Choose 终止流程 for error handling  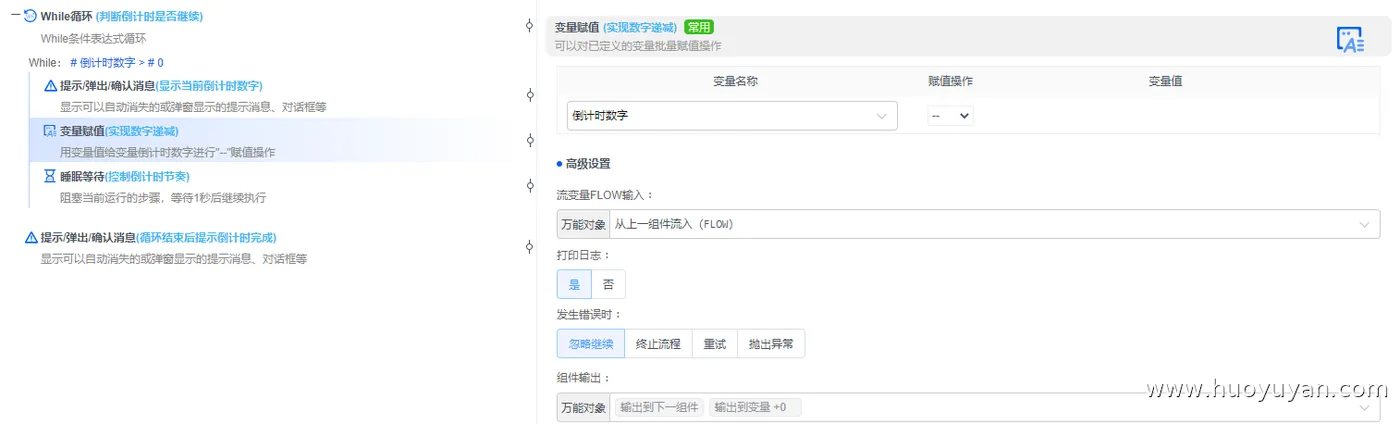click(x=658, y=344)
